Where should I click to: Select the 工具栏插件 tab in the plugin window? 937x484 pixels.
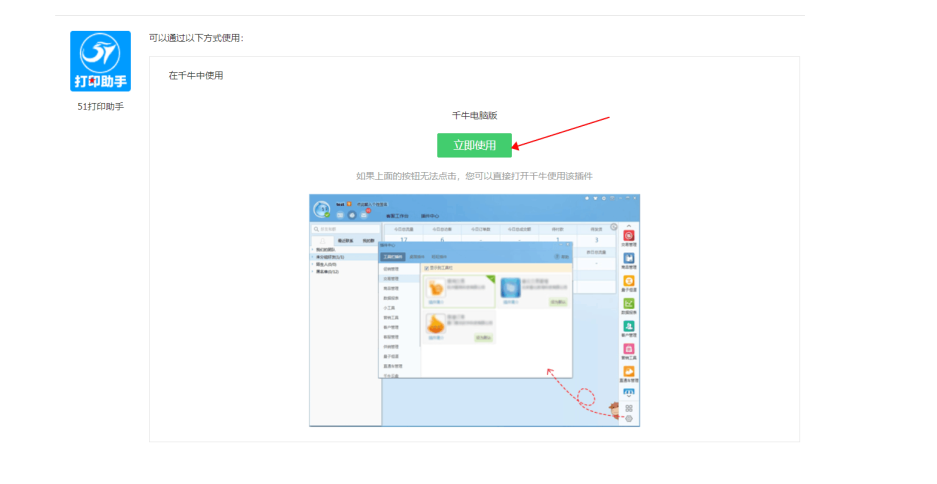point(392,257)
